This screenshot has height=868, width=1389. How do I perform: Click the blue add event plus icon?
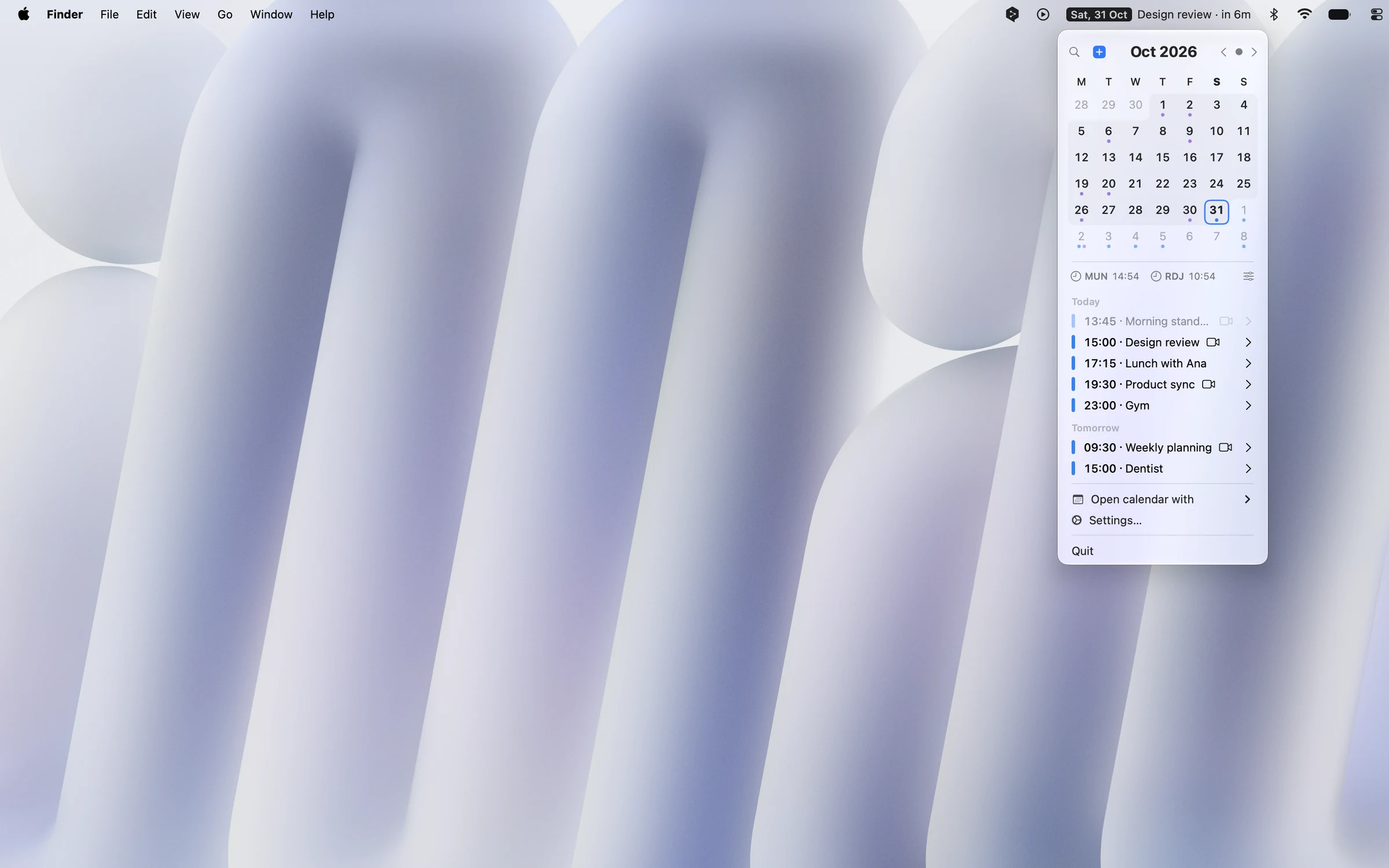pyautogui.click(x=1099, y=52)
